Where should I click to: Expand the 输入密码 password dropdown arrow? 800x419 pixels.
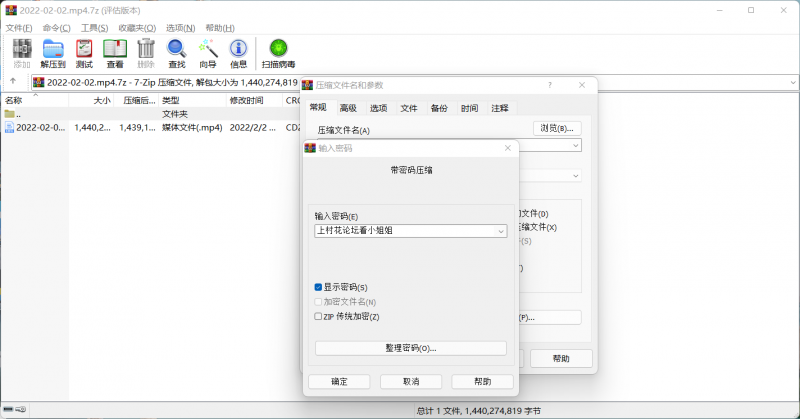[500, 232]
